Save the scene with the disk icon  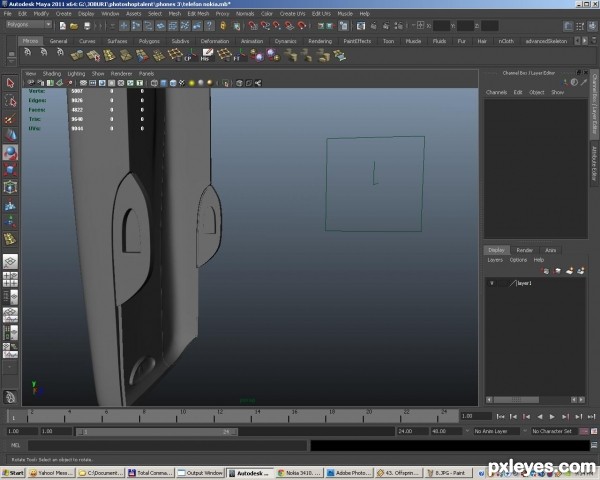point(87,26)
